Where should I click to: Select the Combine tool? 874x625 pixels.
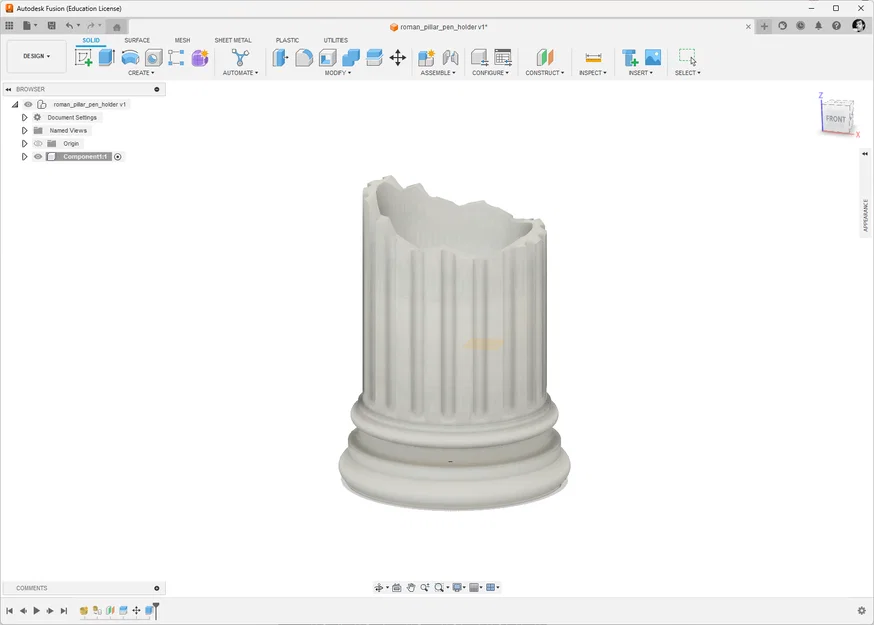[x=351, y=57]
